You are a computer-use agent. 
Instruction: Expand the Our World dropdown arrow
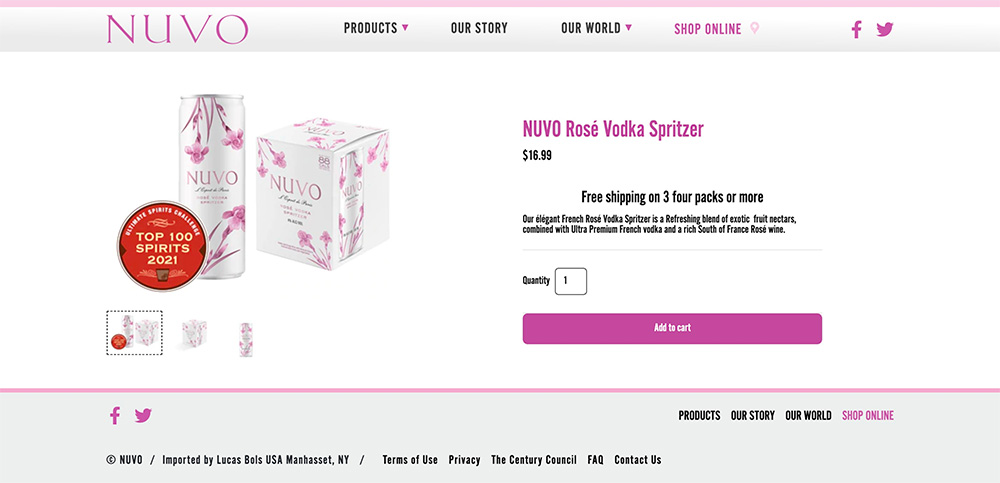pos(628,28)
